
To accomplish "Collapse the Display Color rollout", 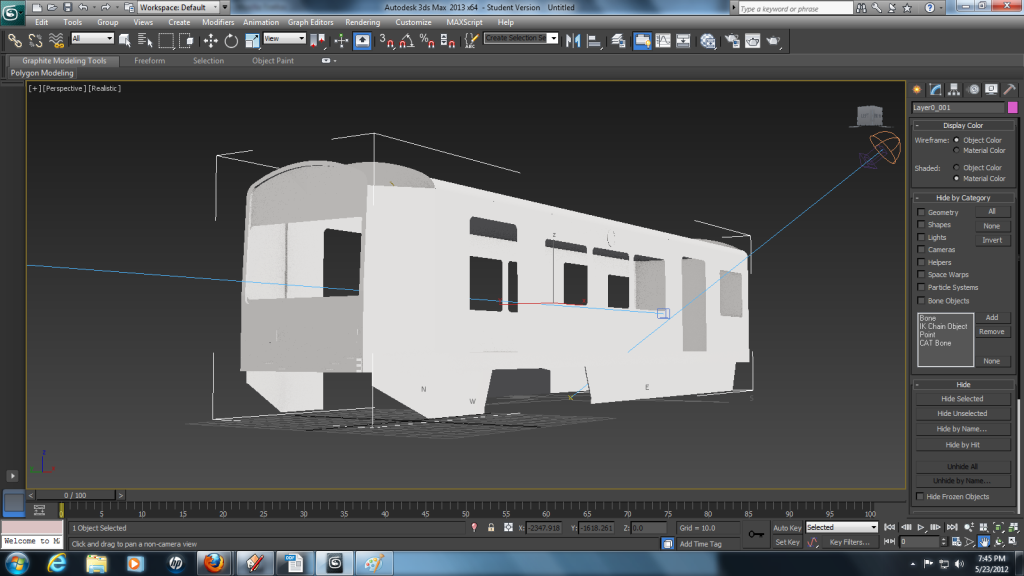I will [x=963, y=125].
